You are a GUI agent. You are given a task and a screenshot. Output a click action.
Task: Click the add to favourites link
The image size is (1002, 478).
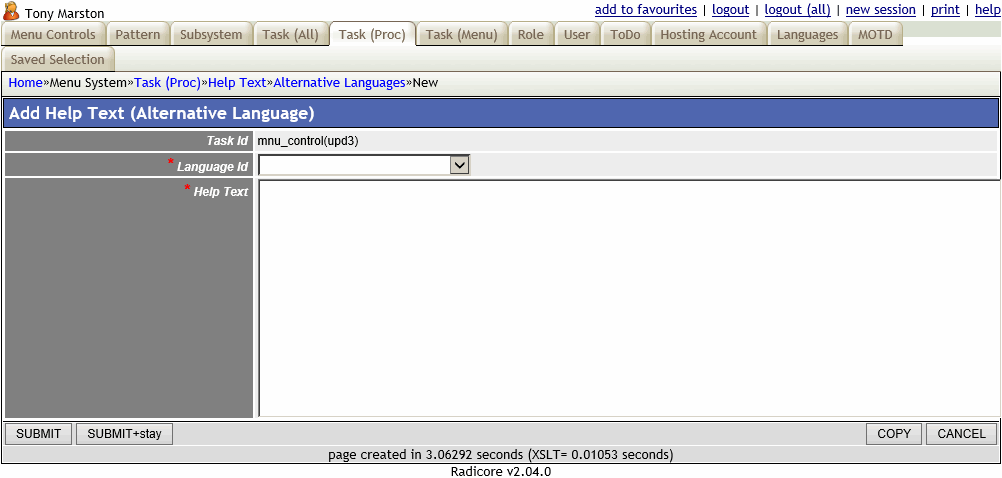click(645, 10)
